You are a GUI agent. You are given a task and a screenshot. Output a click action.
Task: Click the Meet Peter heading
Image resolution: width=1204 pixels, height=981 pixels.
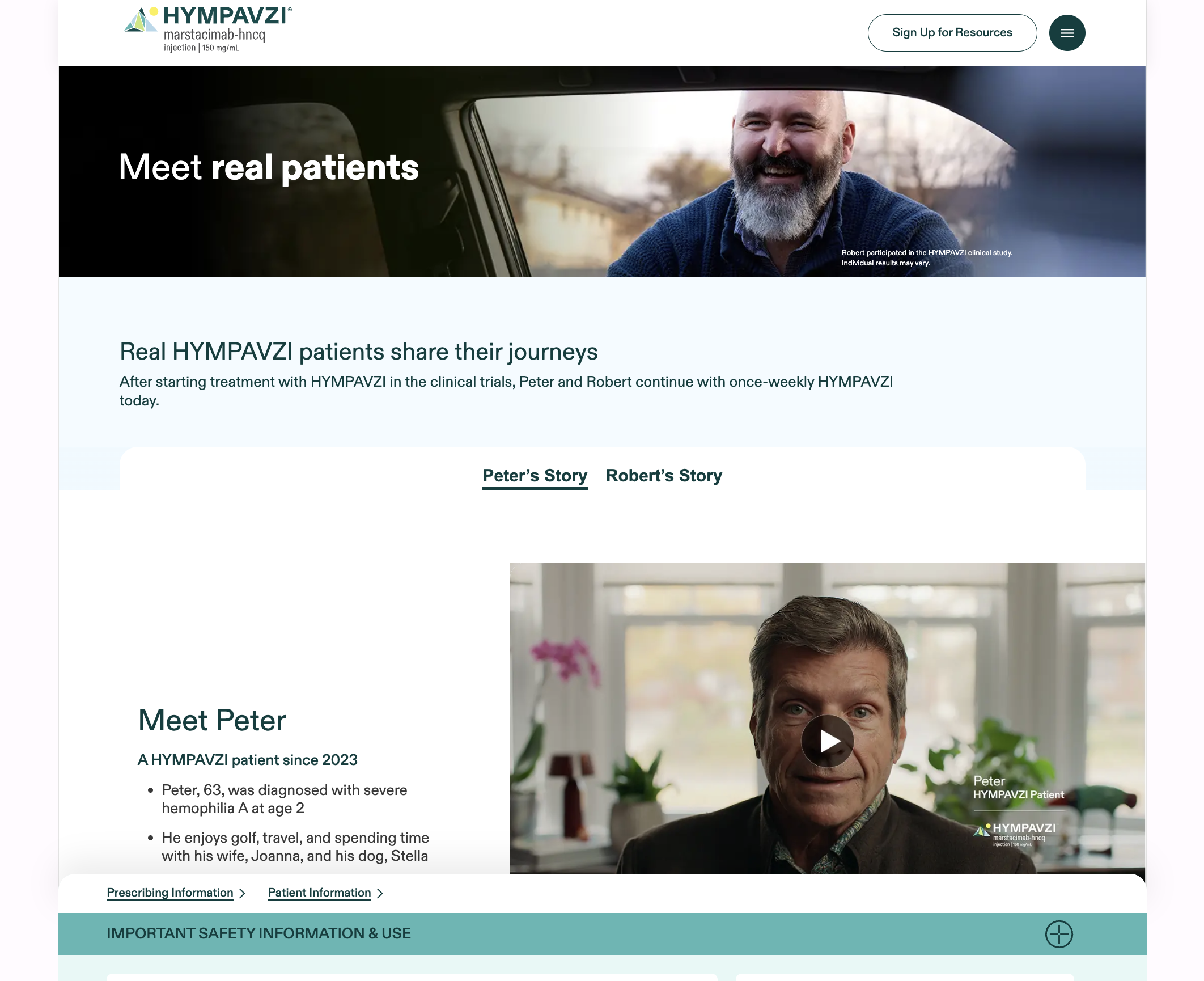213,720
